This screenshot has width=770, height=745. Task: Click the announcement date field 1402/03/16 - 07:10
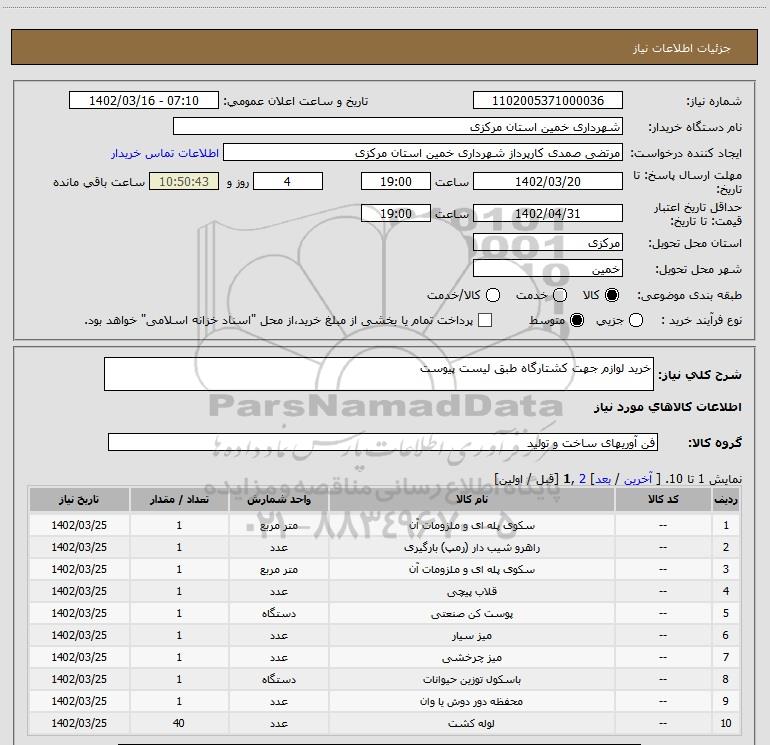pyautogui.click(x=144, y=100)
